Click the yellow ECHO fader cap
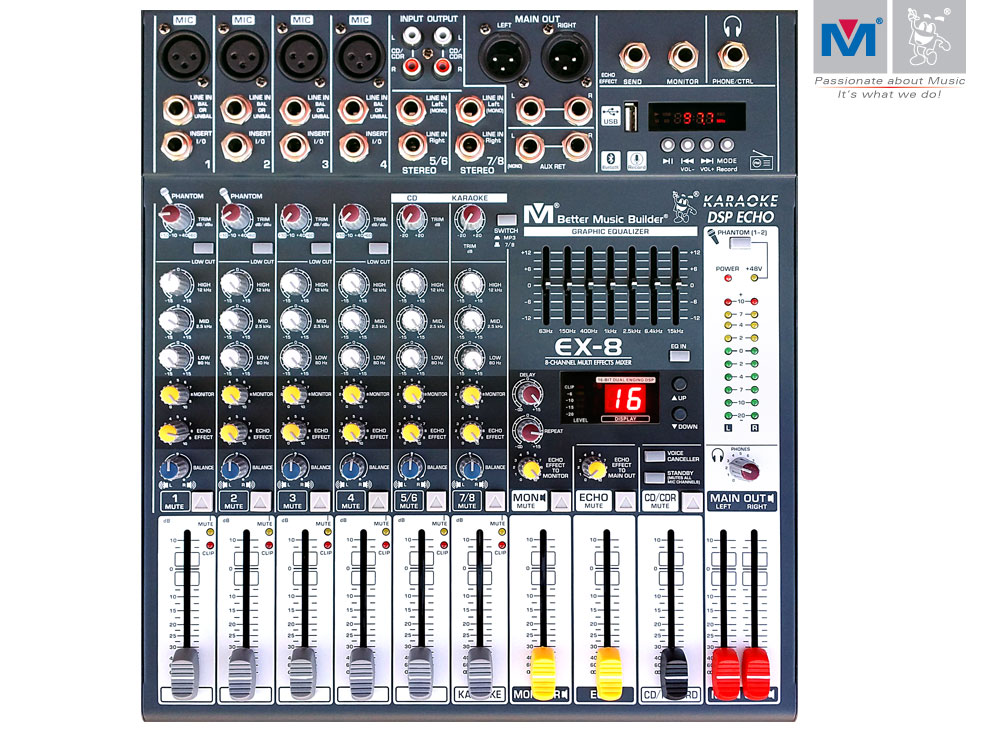The image size is (1000, 732). [608, 673]
